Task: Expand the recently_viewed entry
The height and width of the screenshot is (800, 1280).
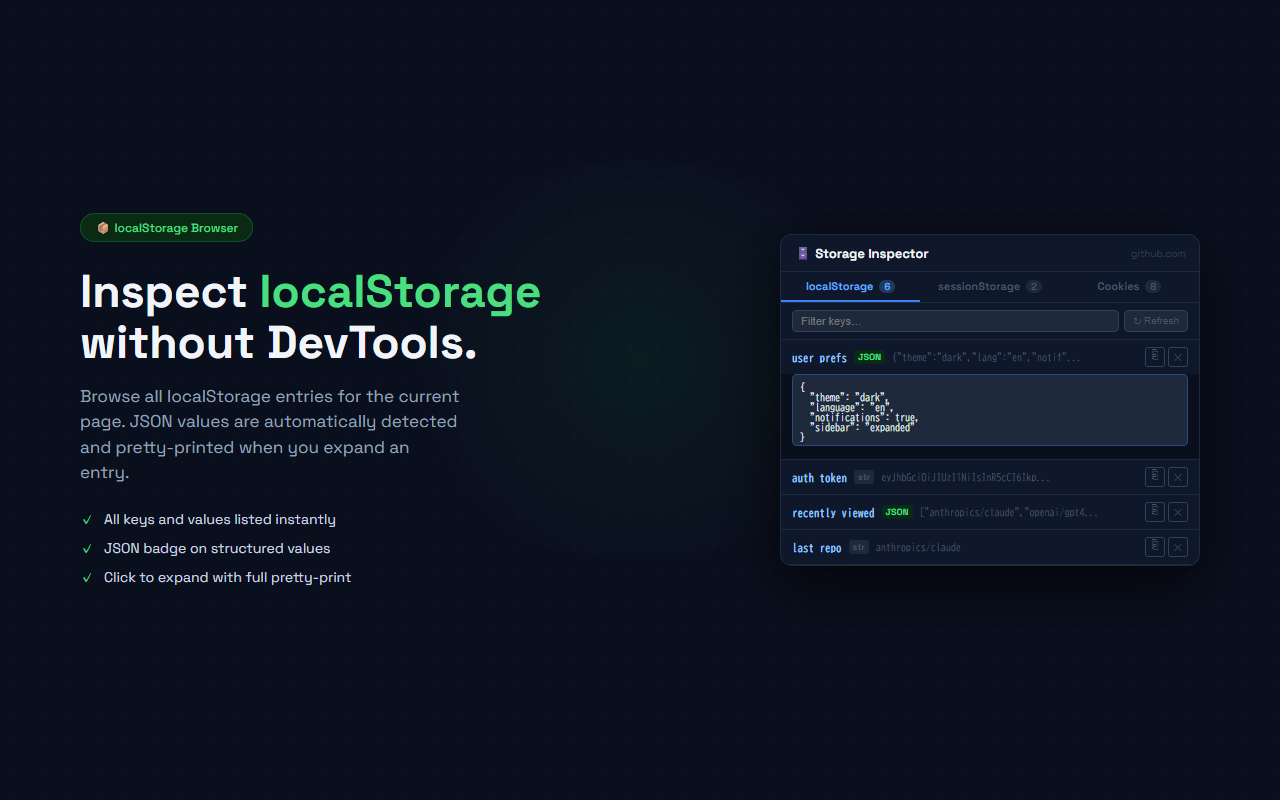Action: pos(989,512)
